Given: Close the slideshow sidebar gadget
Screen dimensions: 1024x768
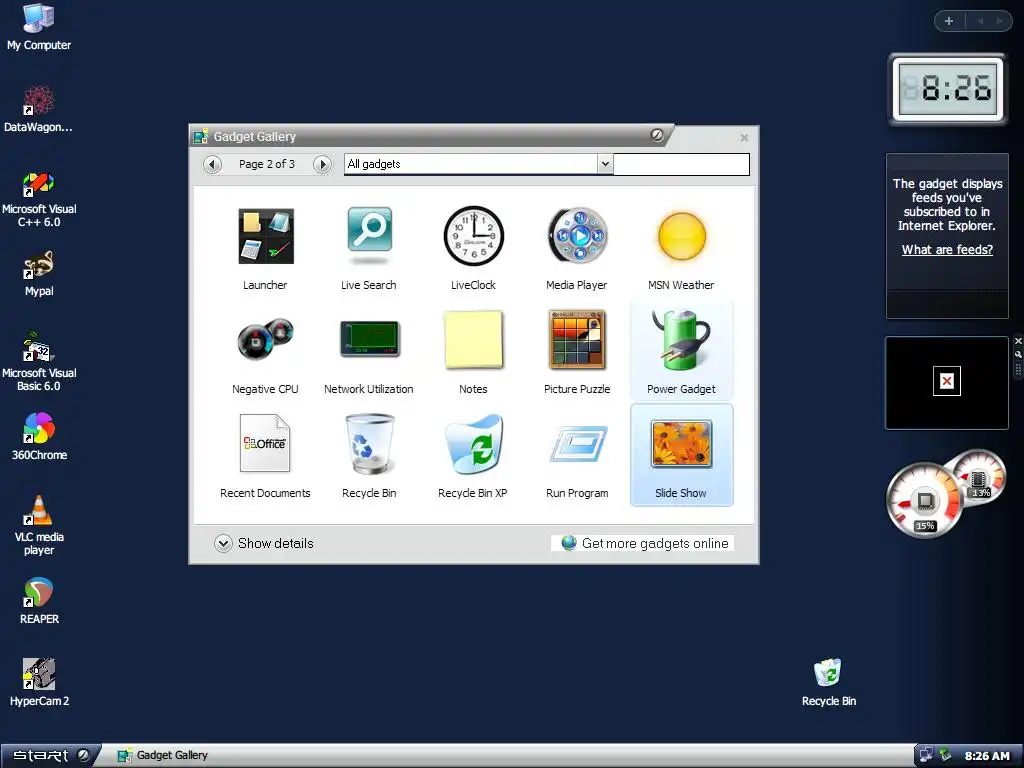Looking at the screenshot, I should click(x=1018, y=341).
